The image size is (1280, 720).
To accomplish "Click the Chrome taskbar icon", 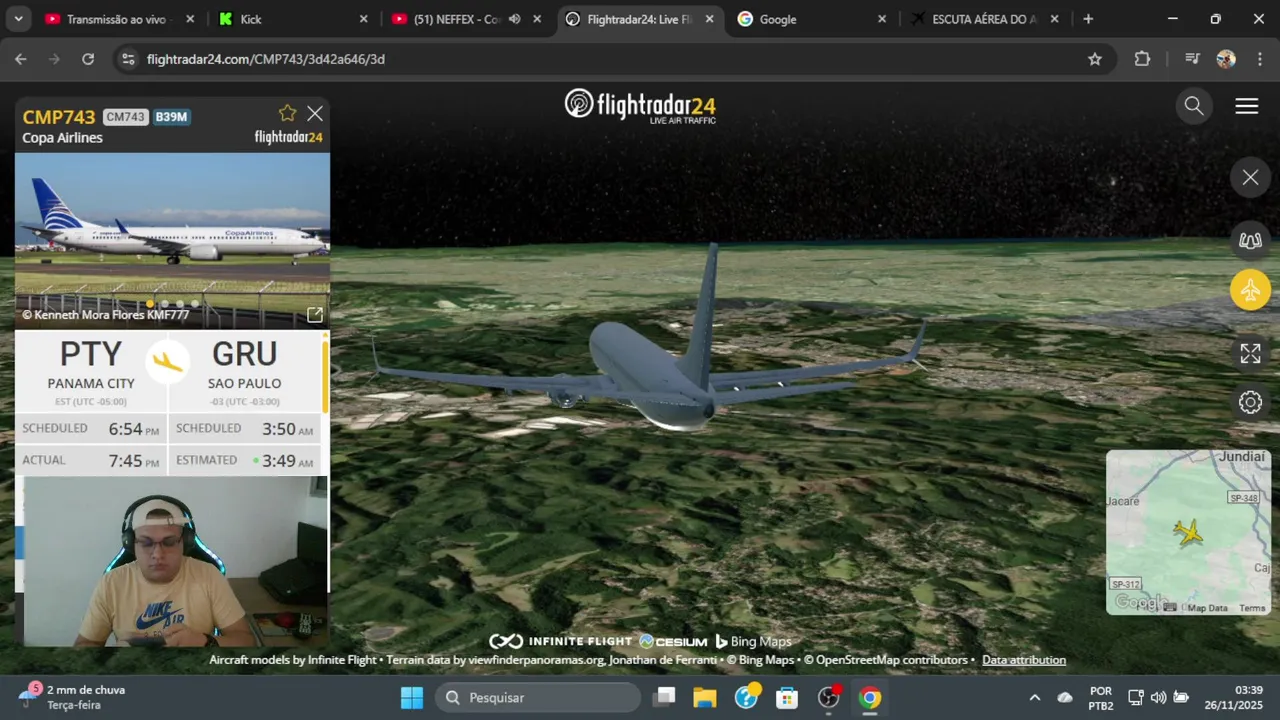I will tap(870, 697).
